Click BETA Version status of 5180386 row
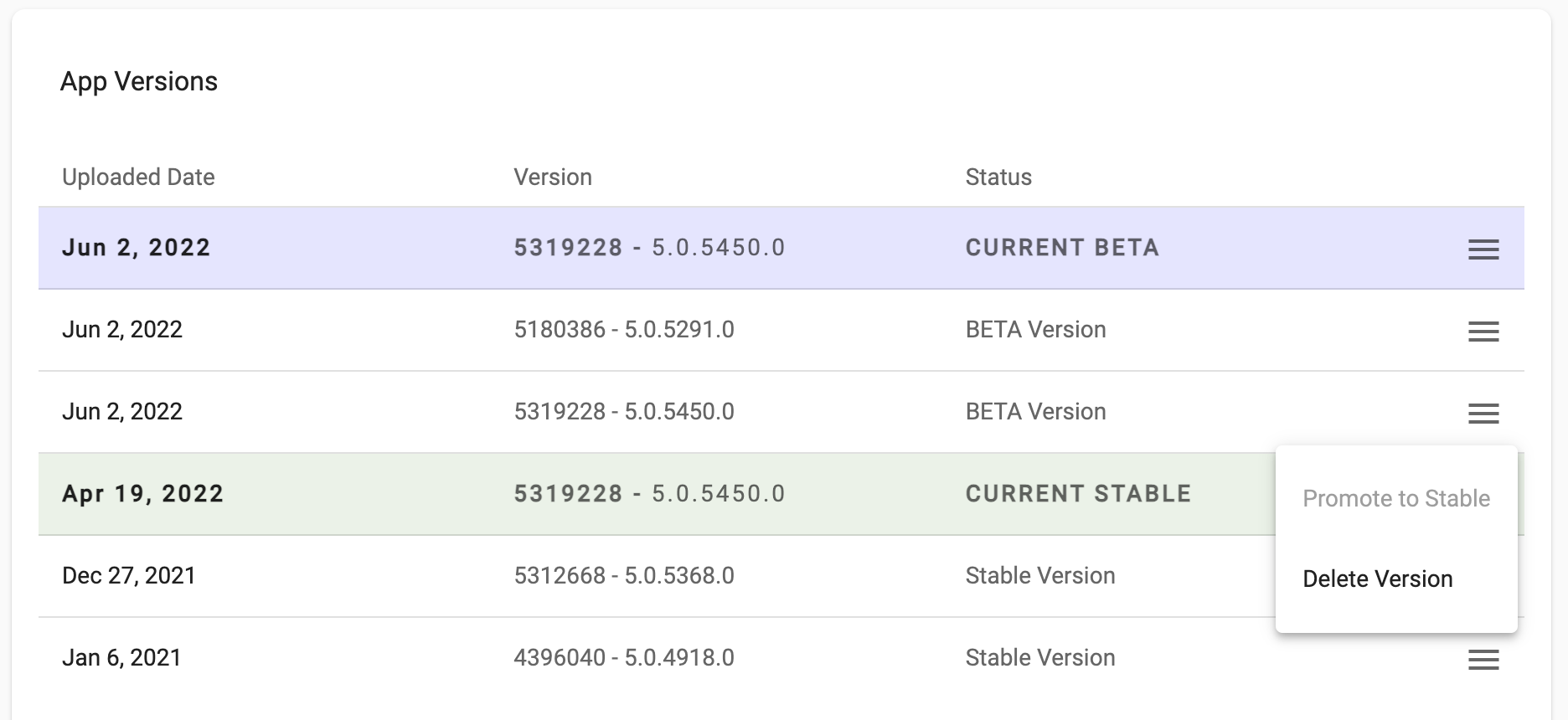 [1035, 329]
